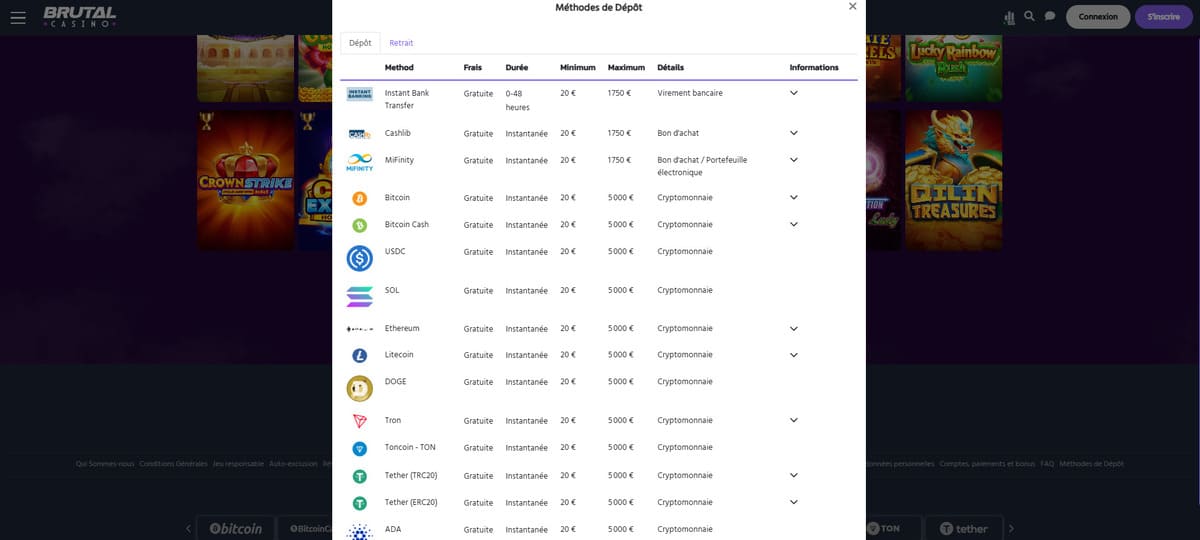Expand Bitcoin information chevron
This screenshot has height=540, width=1200.
point(794,198)
